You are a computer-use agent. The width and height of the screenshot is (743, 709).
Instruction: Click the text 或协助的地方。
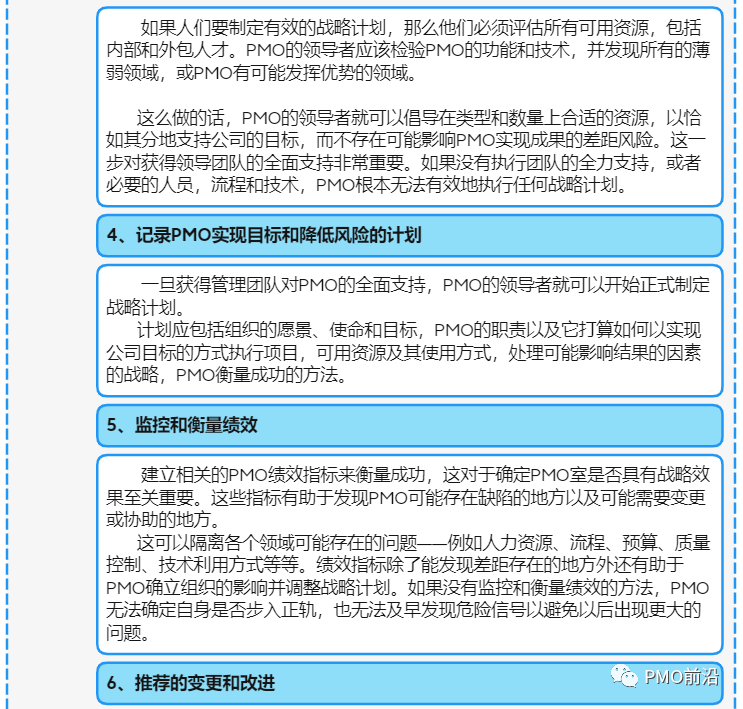pyautogui.click(x=163, y=520)
